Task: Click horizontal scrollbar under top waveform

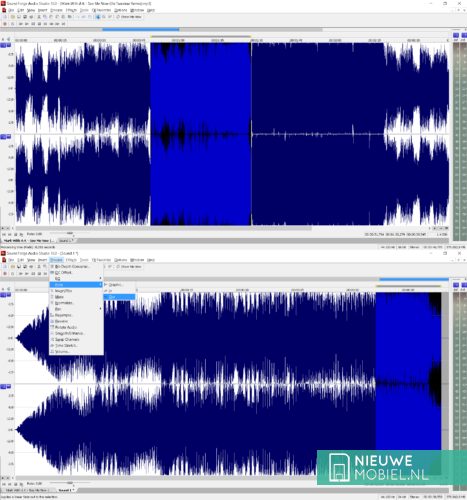Action: click(163, 228)
